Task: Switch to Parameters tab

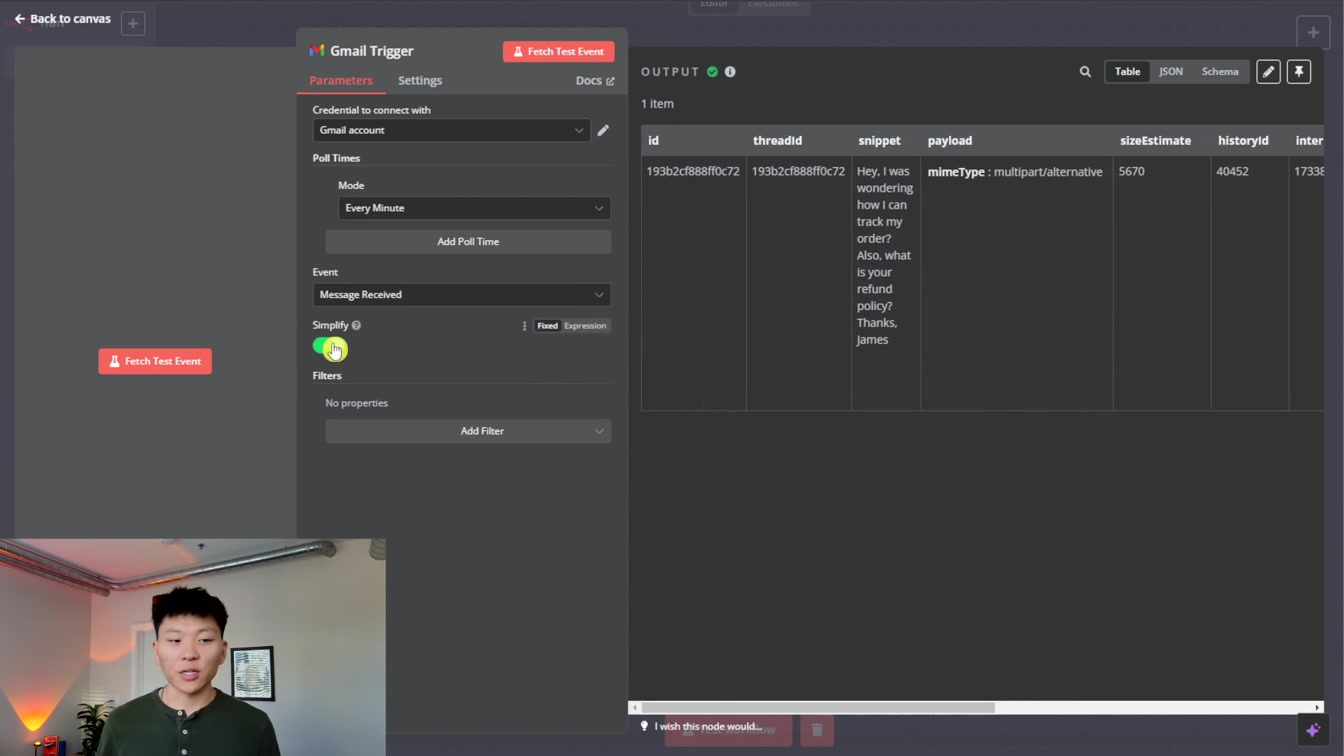Action: tap(341, 80)
